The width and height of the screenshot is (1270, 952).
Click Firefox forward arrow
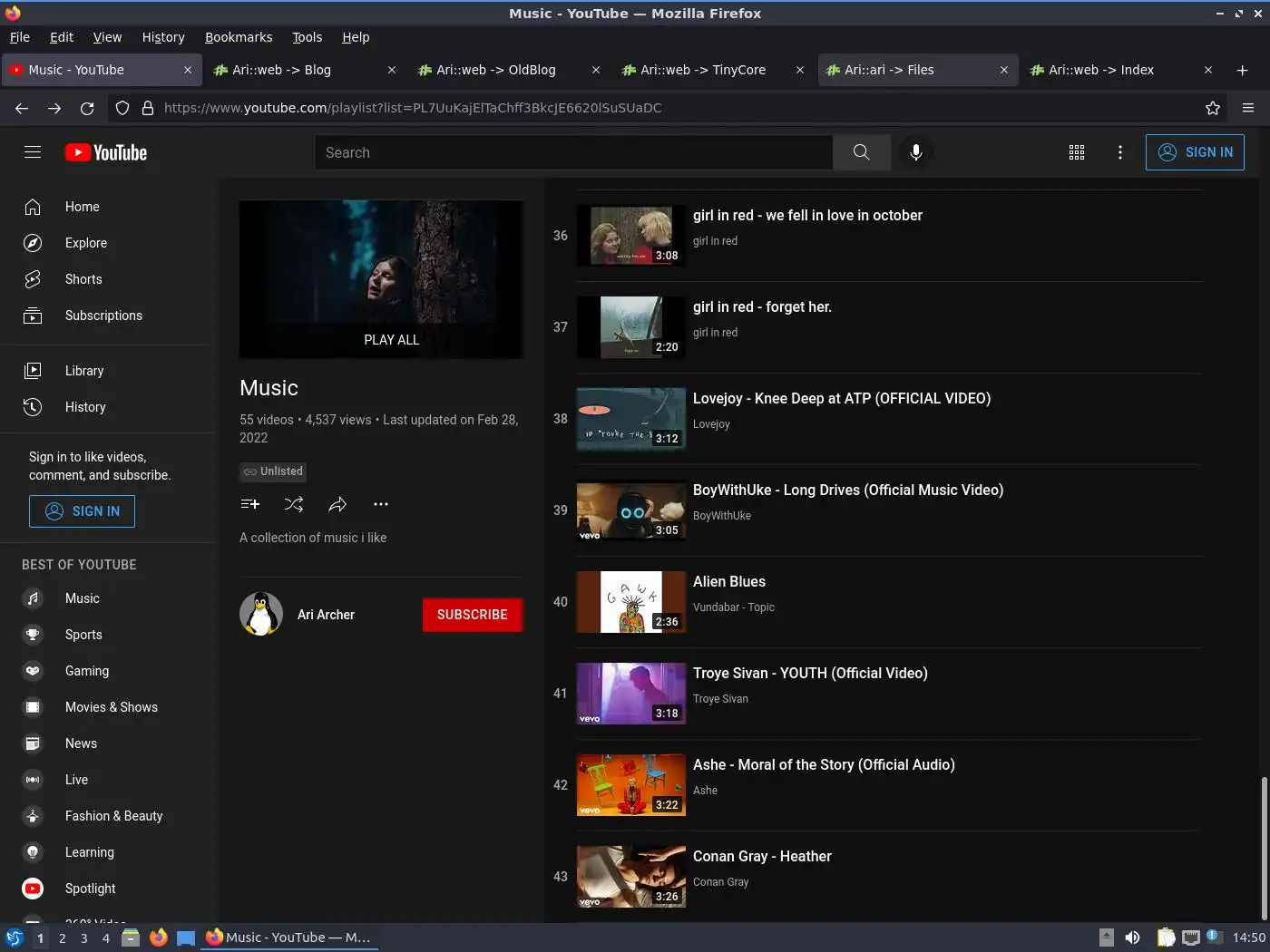pyautogui.click(x=54, y=108)
